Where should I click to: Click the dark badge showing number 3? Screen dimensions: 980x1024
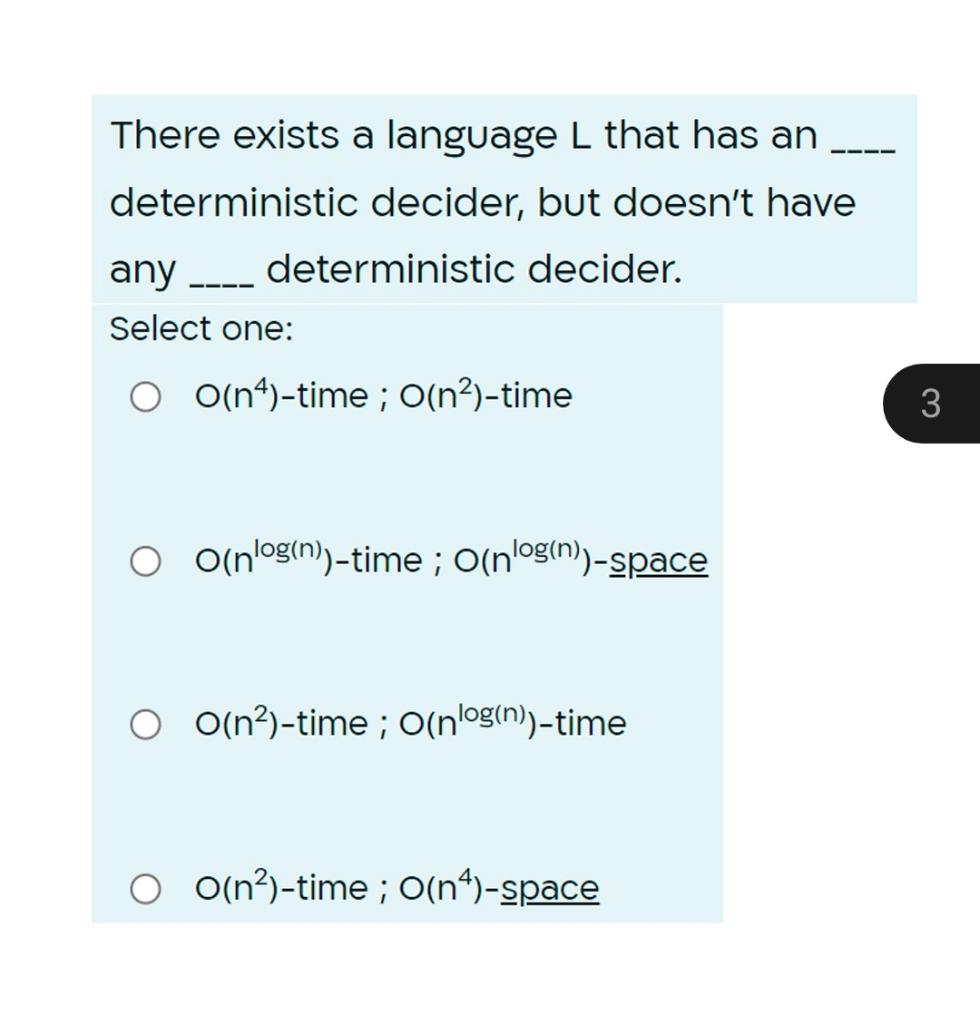[932, 402]
